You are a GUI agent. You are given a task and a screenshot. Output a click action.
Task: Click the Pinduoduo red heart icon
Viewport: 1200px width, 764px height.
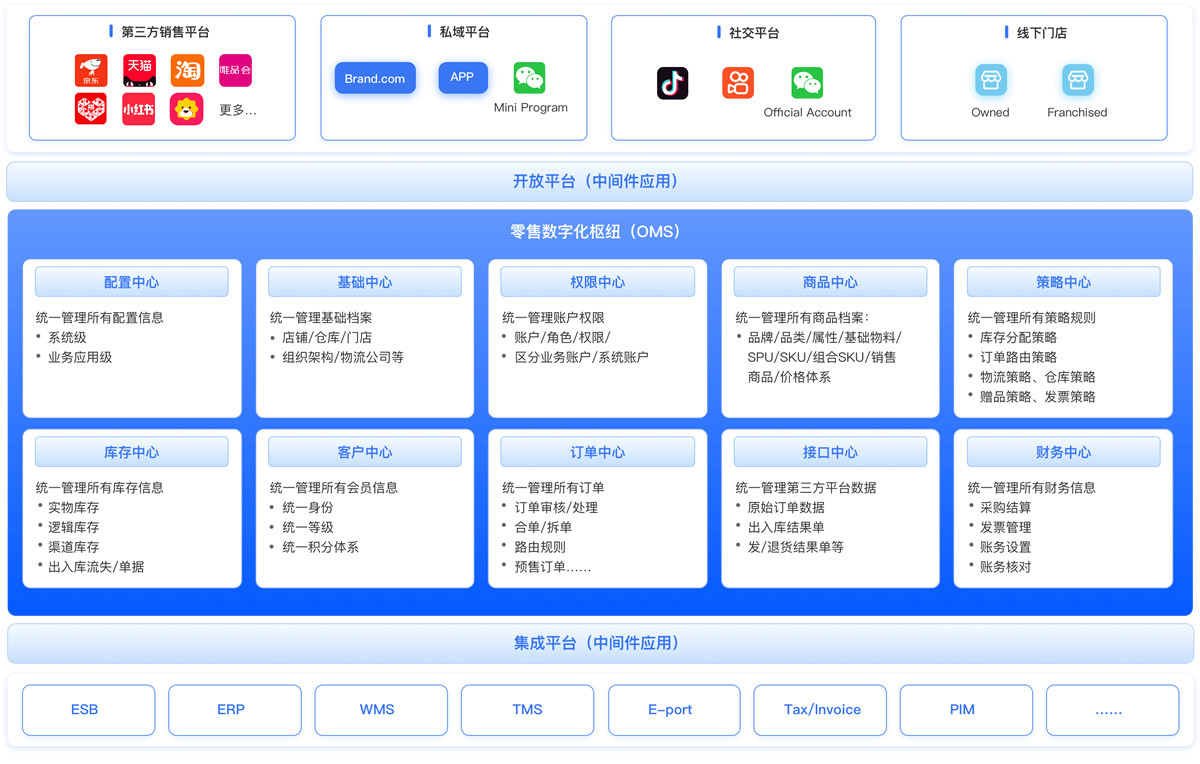91,109
